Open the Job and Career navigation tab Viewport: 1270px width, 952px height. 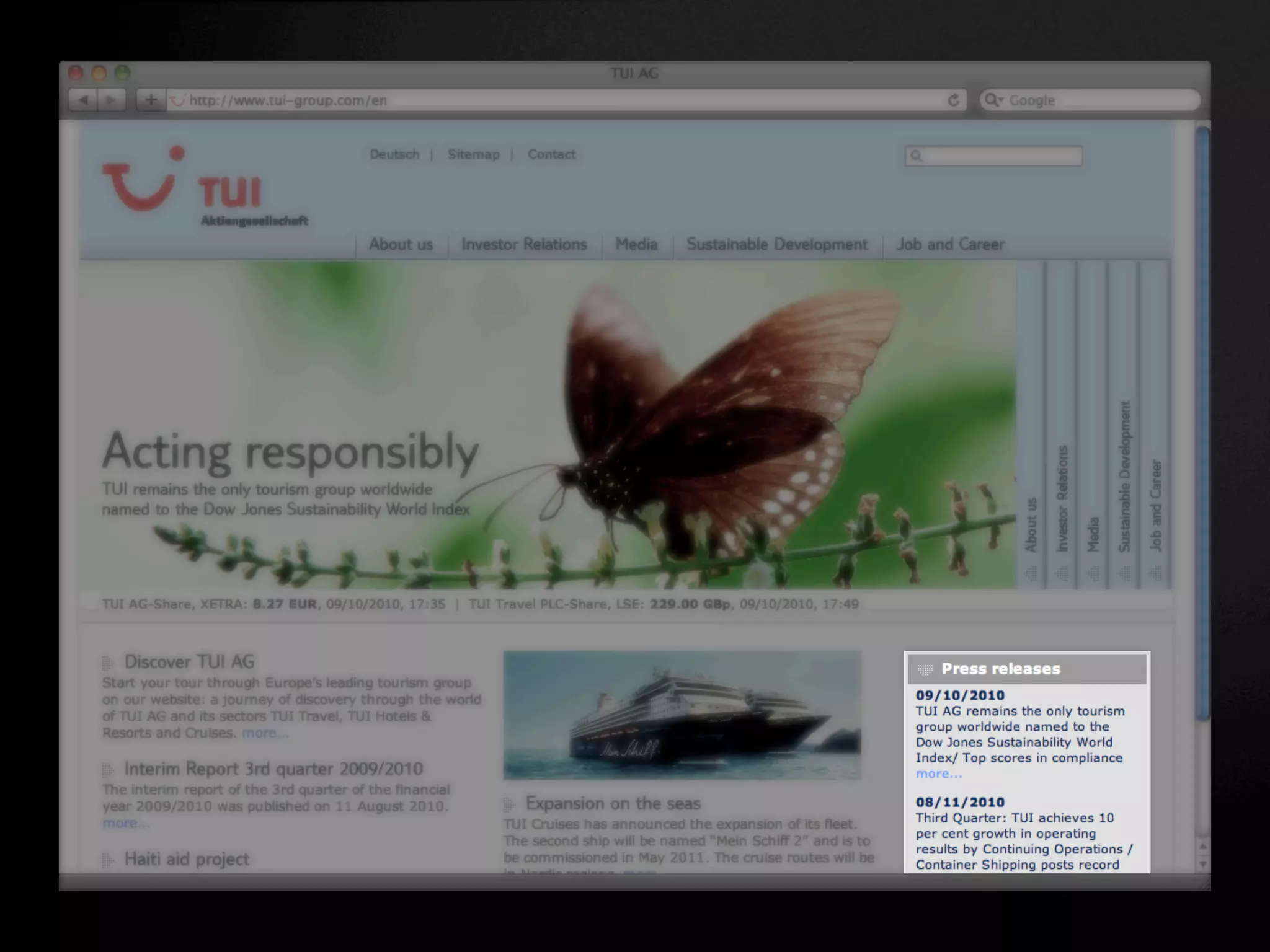click(x=951, y=244)
